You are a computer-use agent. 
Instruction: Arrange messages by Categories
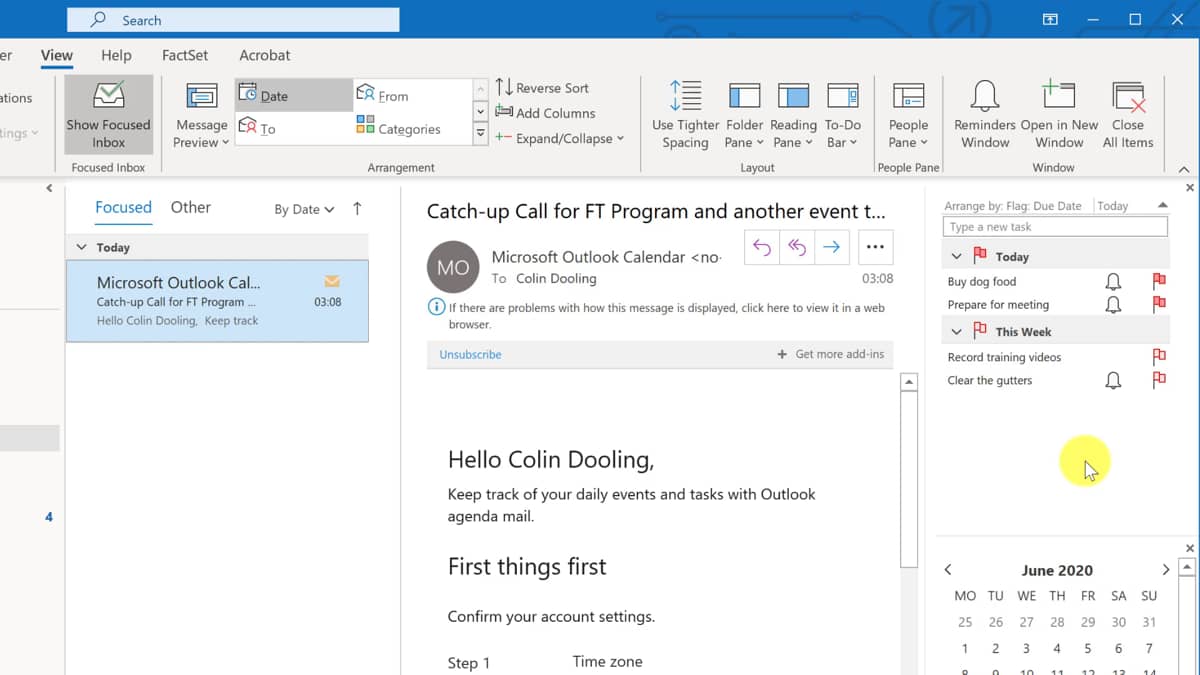[411, 128]
